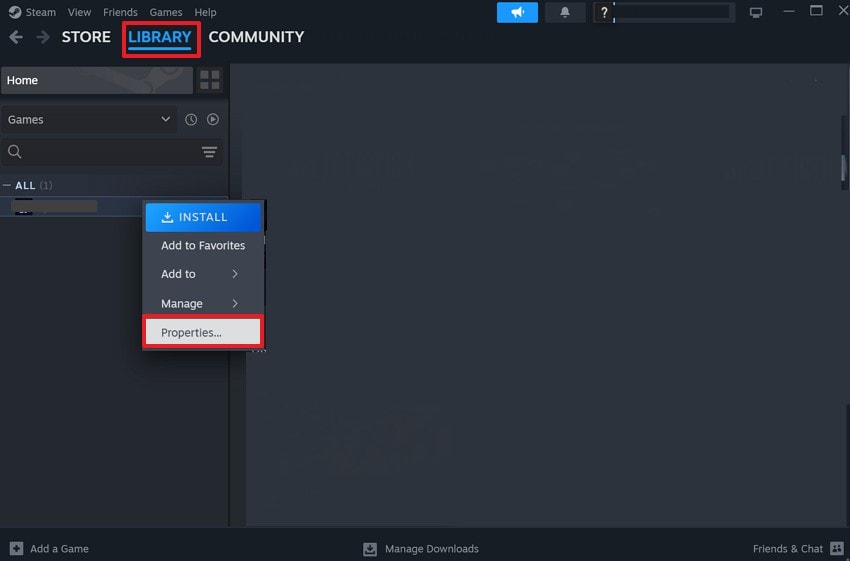Screen dimensions: 850x561
Task: Open the Help menu
Action: pyautogui.click(x=205, y=12)
